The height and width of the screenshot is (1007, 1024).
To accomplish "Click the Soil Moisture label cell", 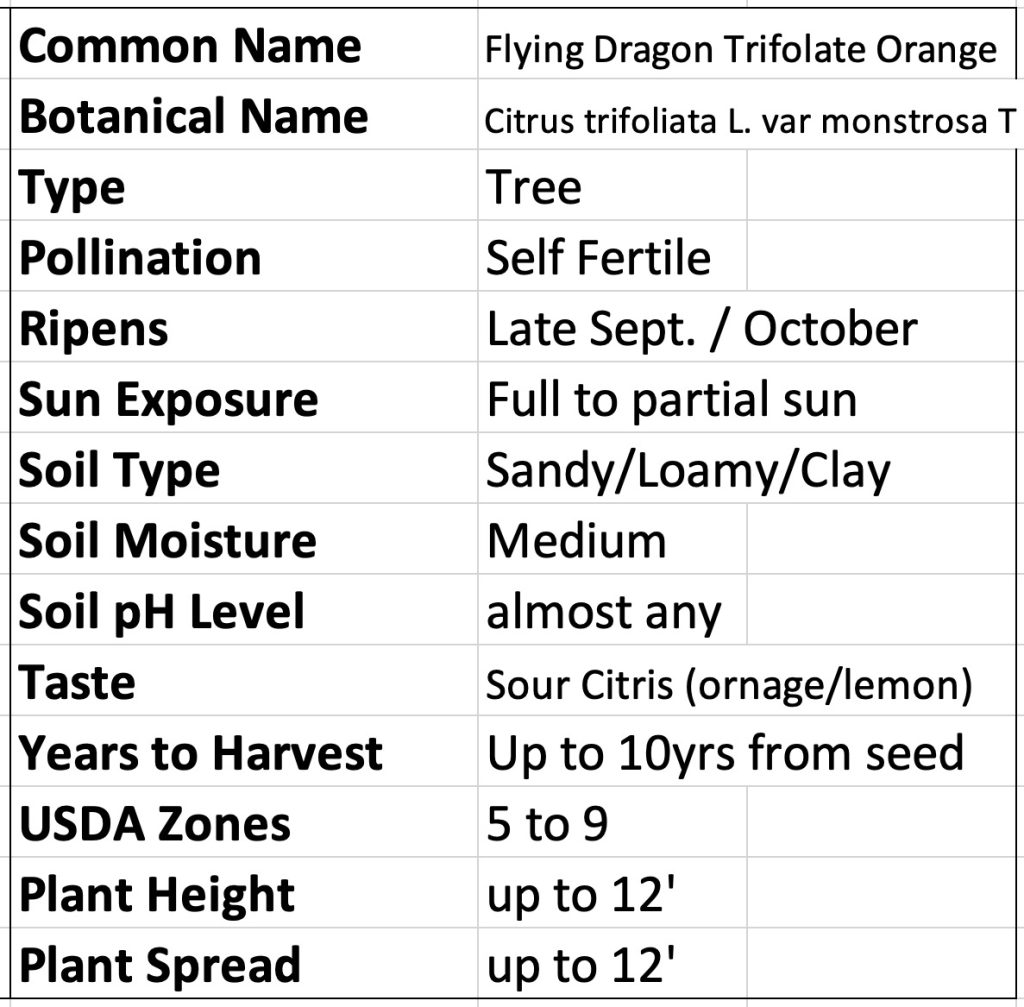I will [167, 540].
